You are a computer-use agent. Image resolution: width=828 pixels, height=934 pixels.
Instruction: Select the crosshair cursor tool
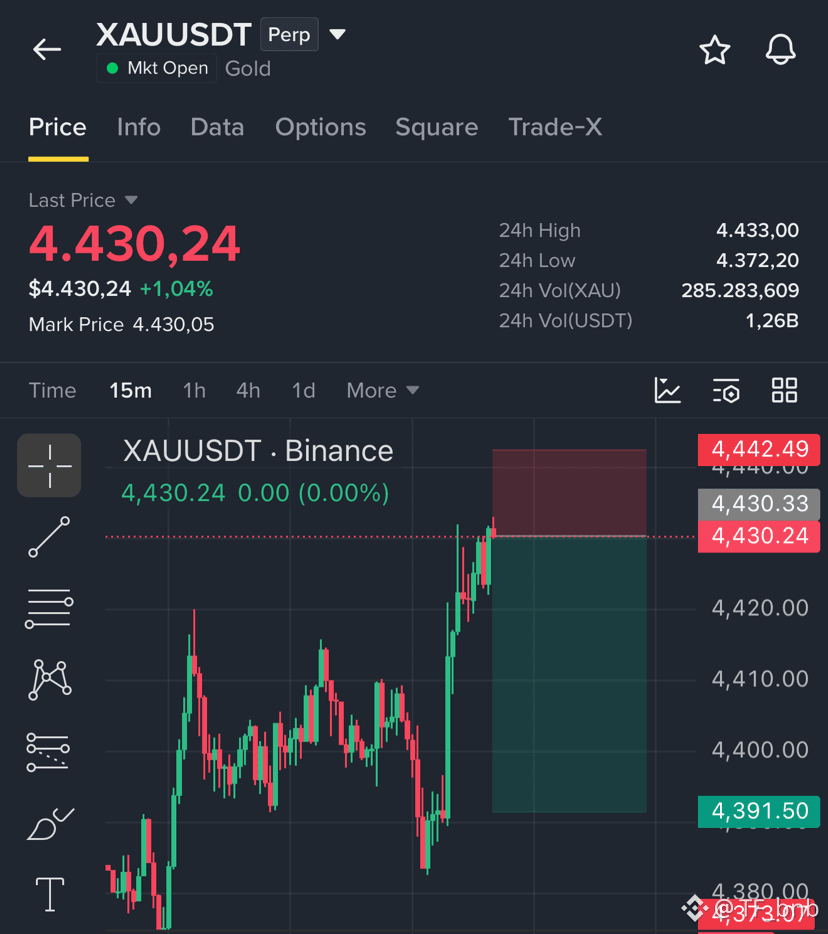tap(49, 465)
